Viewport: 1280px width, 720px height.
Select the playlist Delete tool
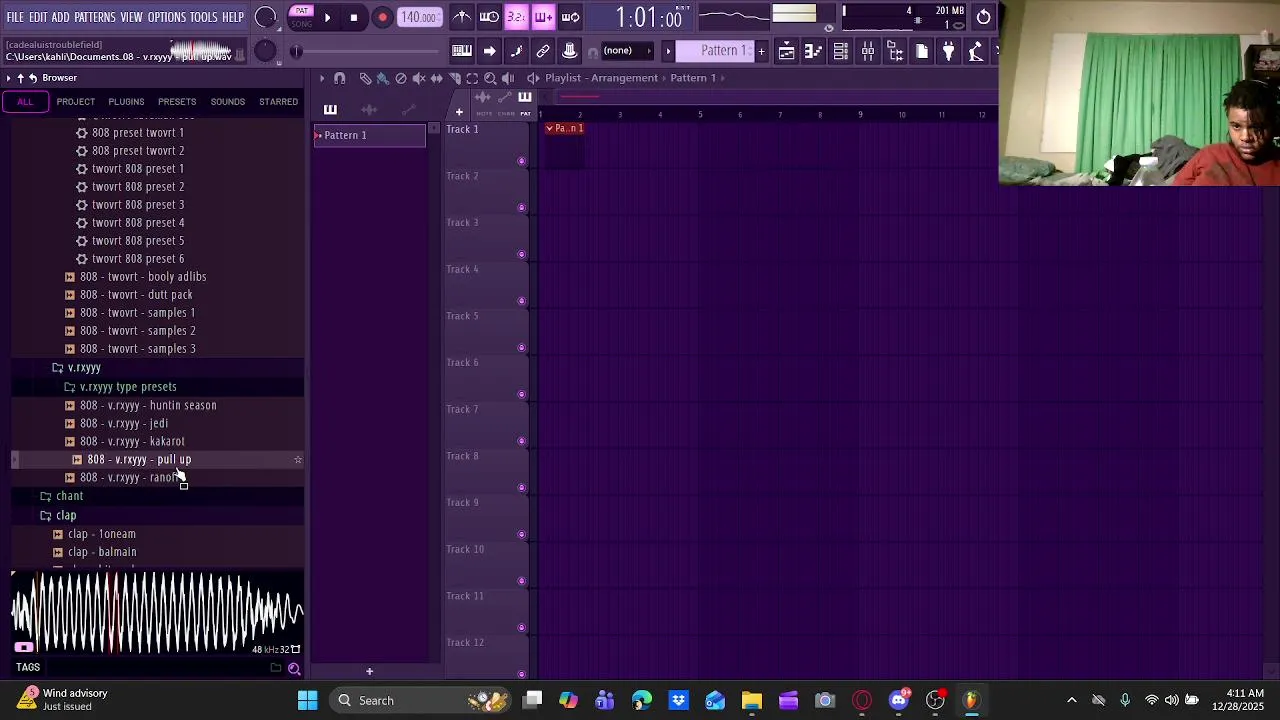pos(401,78)
